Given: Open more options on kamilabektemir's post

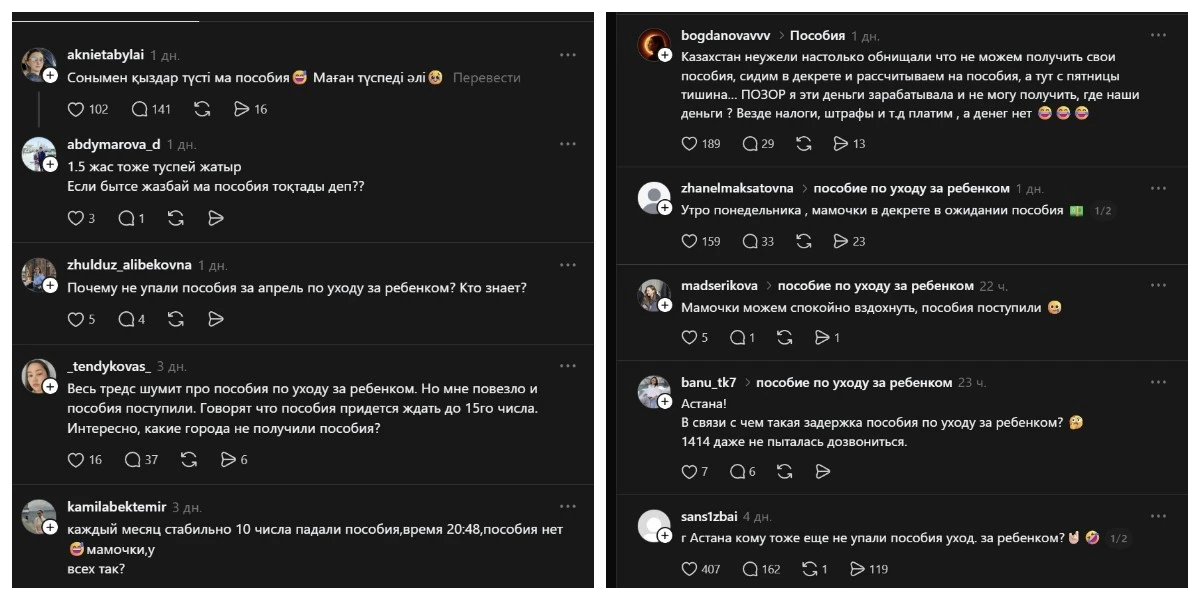Looking at the screenshot, I should pos(568,506).
